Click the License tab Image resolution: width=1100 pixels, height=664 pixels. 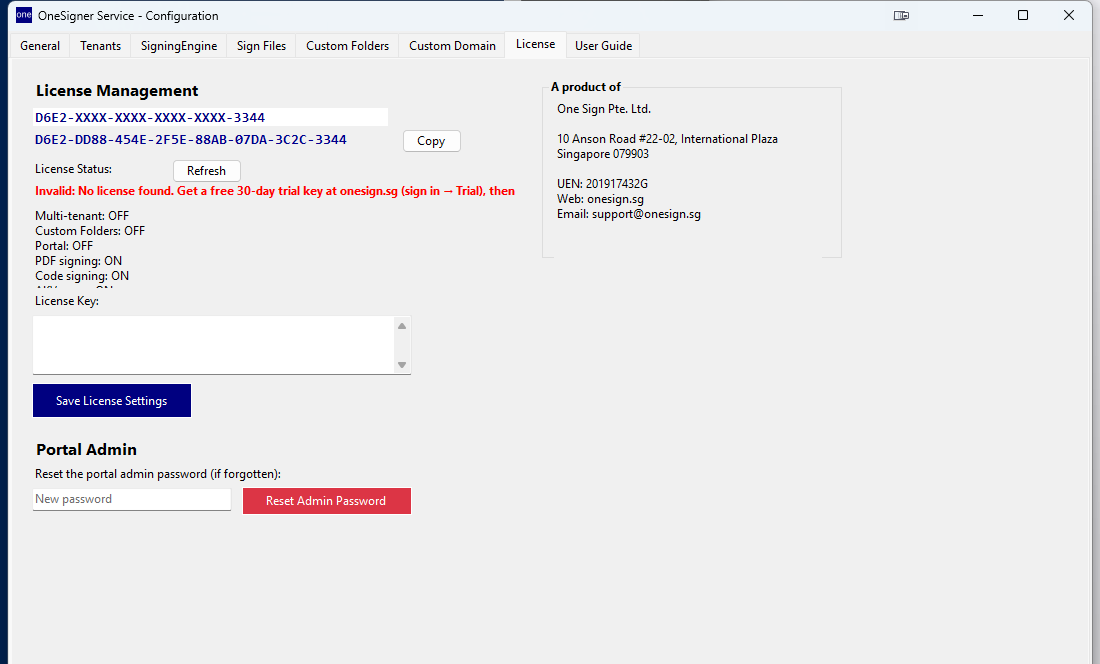[535, 44]
